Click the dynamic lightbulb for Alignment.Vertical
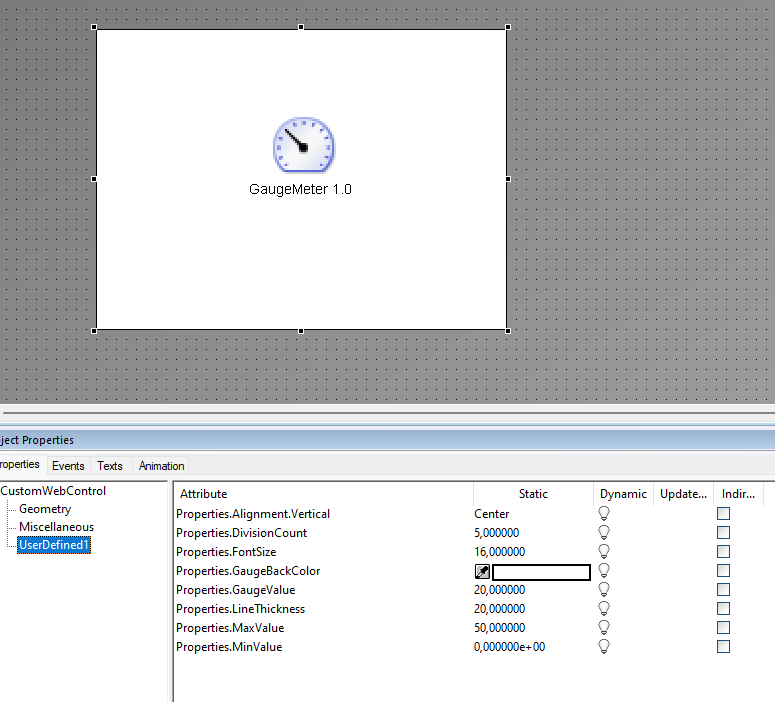Viewport: 775px width, 702px height. 604,513
